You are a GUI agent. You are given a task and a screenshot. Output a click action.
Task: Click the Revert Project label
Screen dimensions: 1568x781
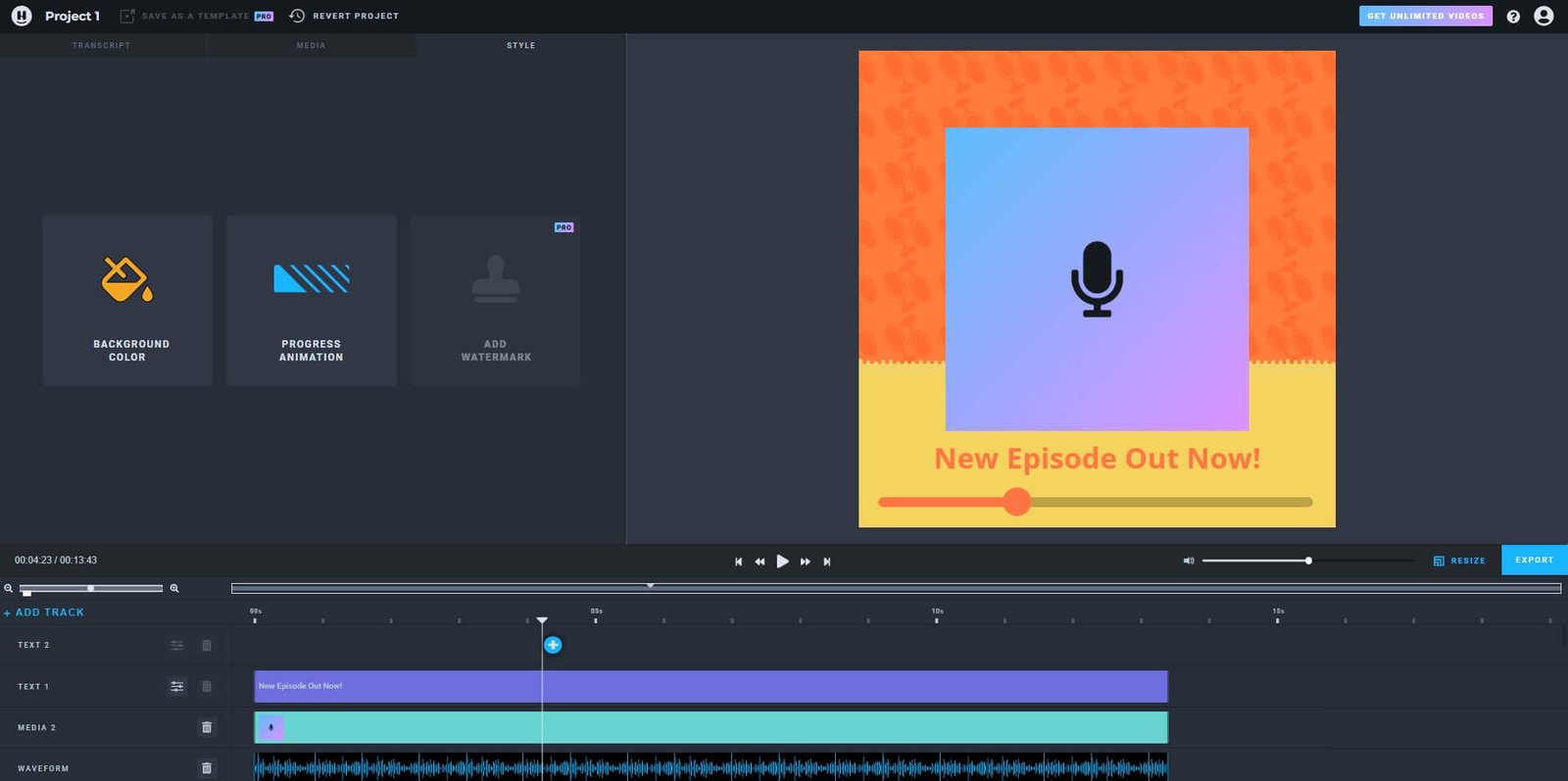click(x=356, y=16)
